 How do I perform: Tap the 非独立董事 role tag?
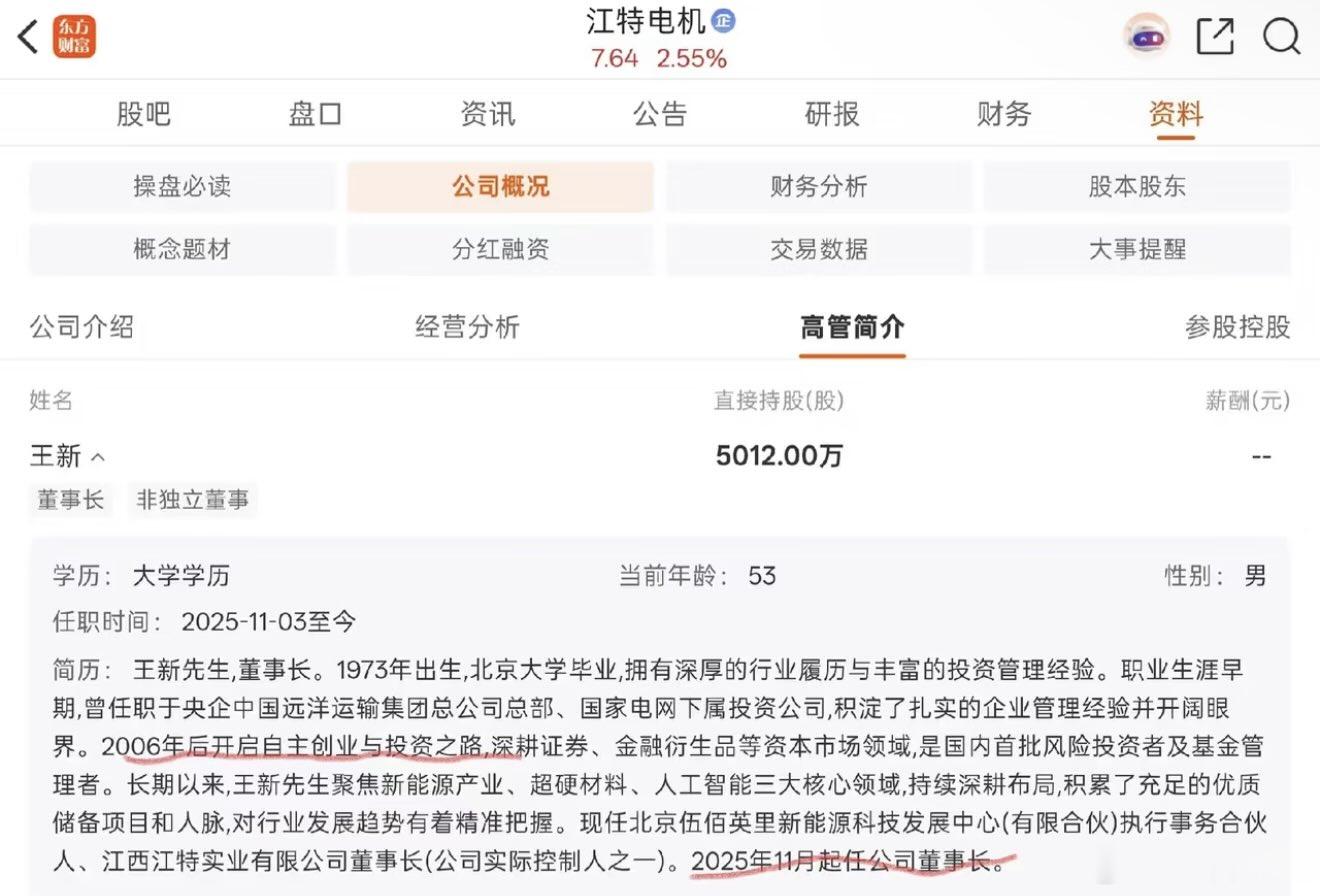(x=193, y=499)
